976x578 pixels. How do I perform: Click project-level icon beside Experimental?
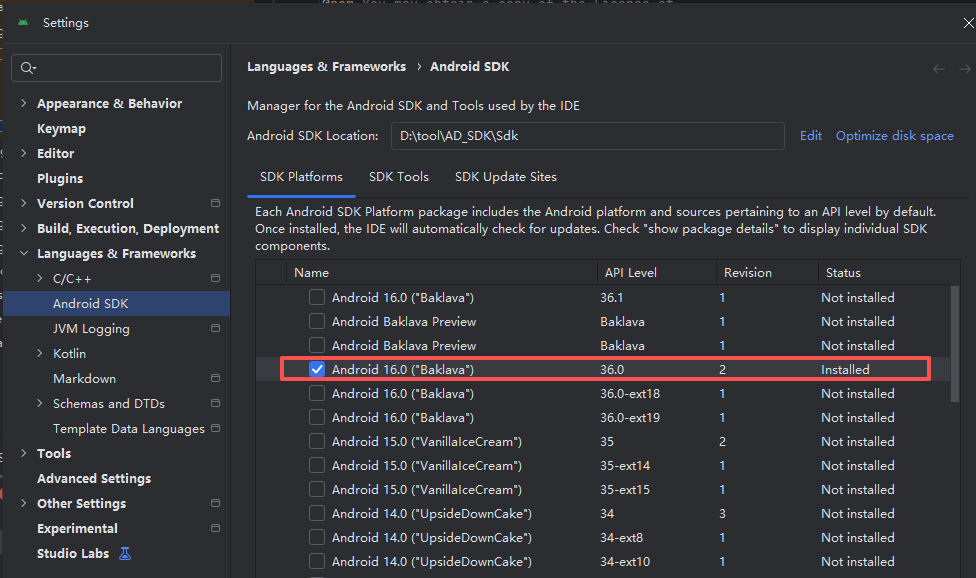215,528
